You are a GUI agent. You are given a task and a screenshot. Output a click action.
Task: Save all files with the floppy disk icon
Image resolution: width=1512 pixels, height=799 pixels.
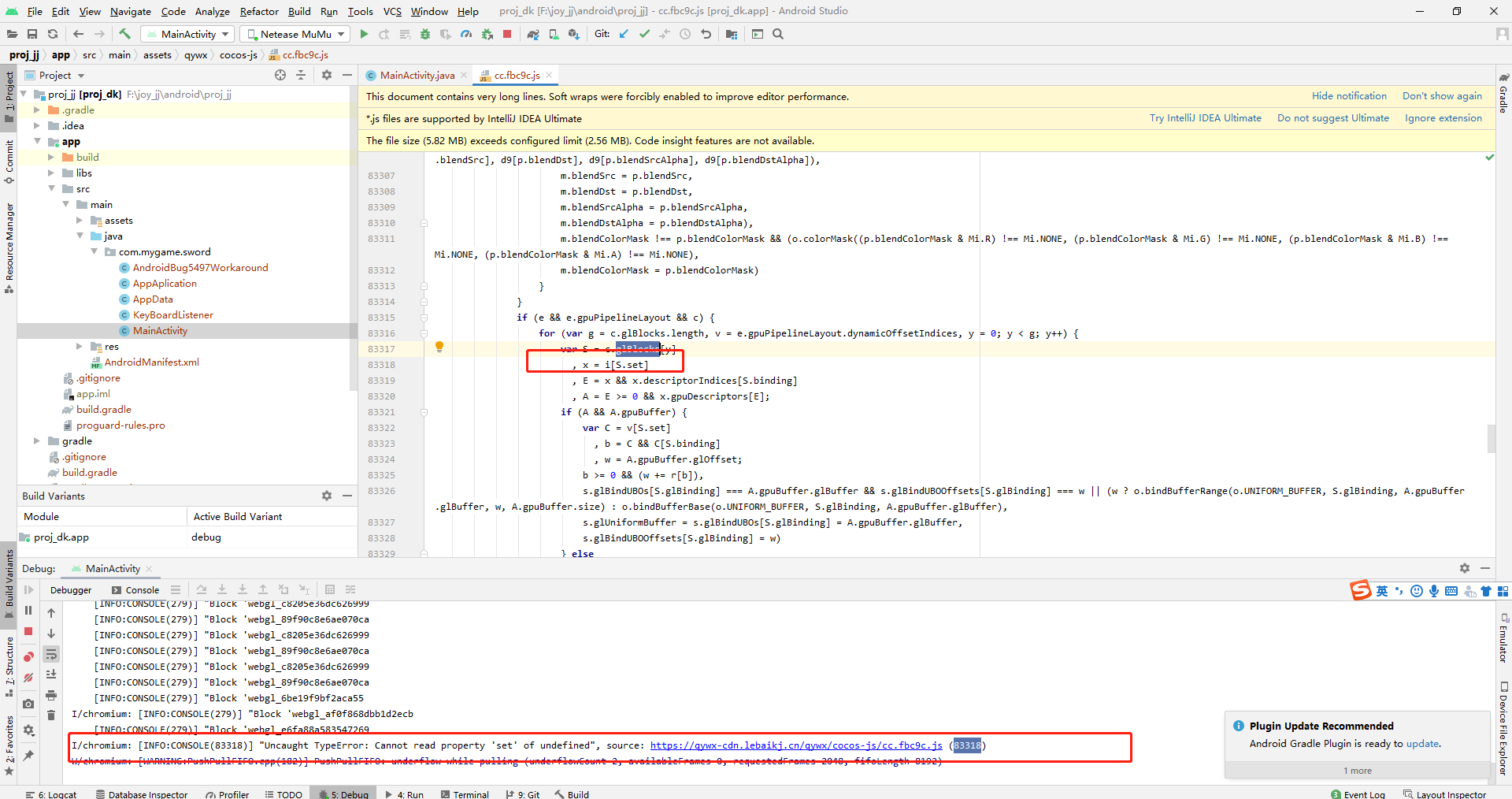(x=32, y=34)
